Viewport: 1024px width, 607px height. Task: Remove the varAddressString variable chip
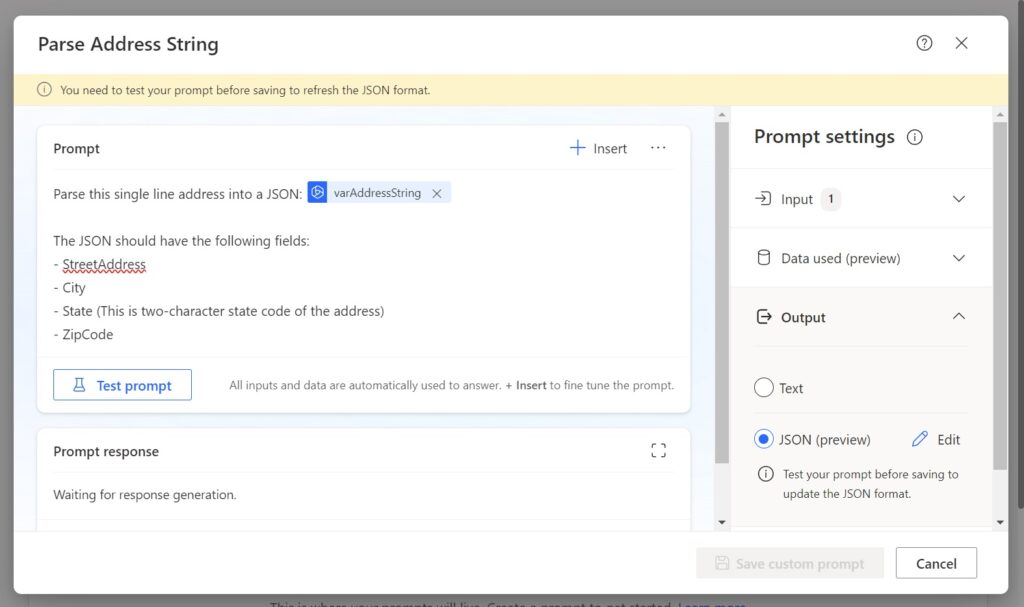click(437, 193)
